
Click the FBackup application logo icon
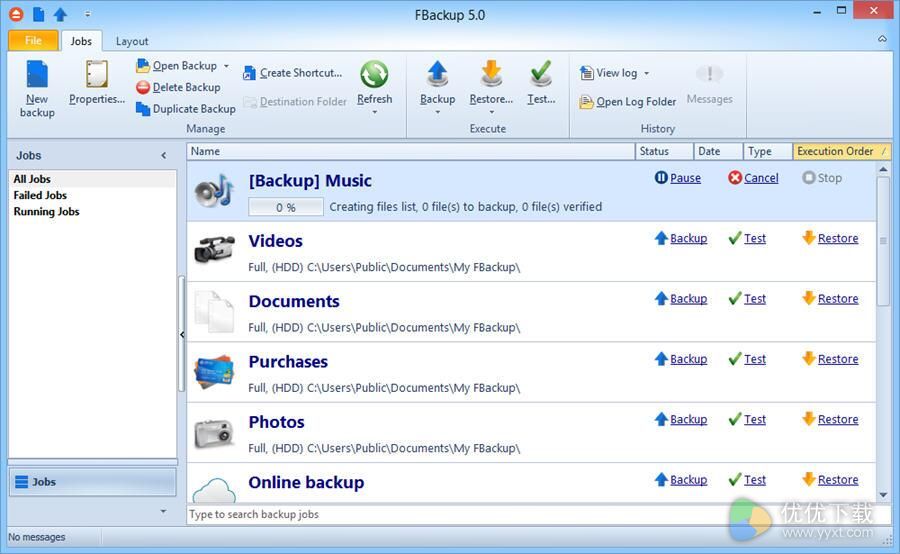(16, 14)
